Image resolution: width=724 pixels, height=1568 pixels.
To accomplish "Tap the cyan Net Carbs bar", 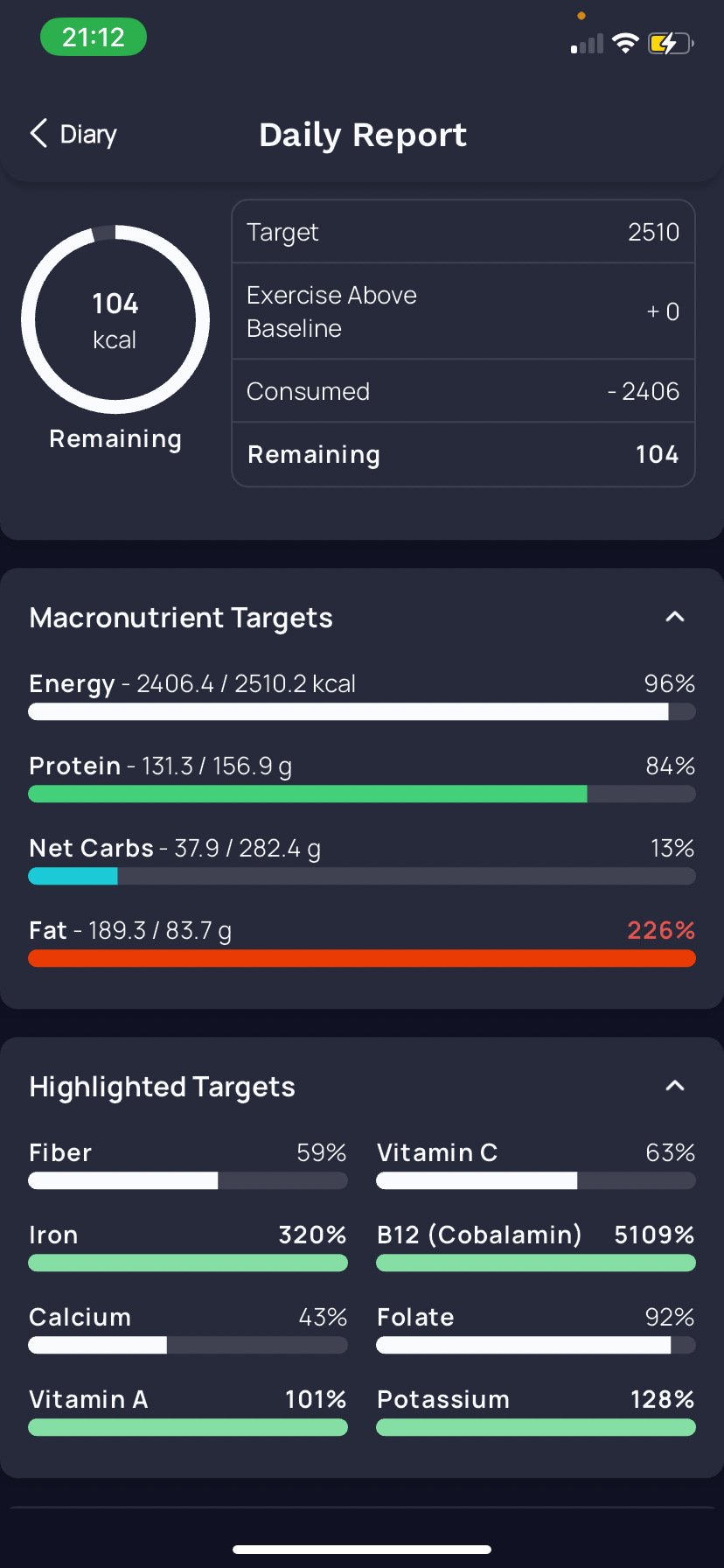I will click(x=73, y=876).
